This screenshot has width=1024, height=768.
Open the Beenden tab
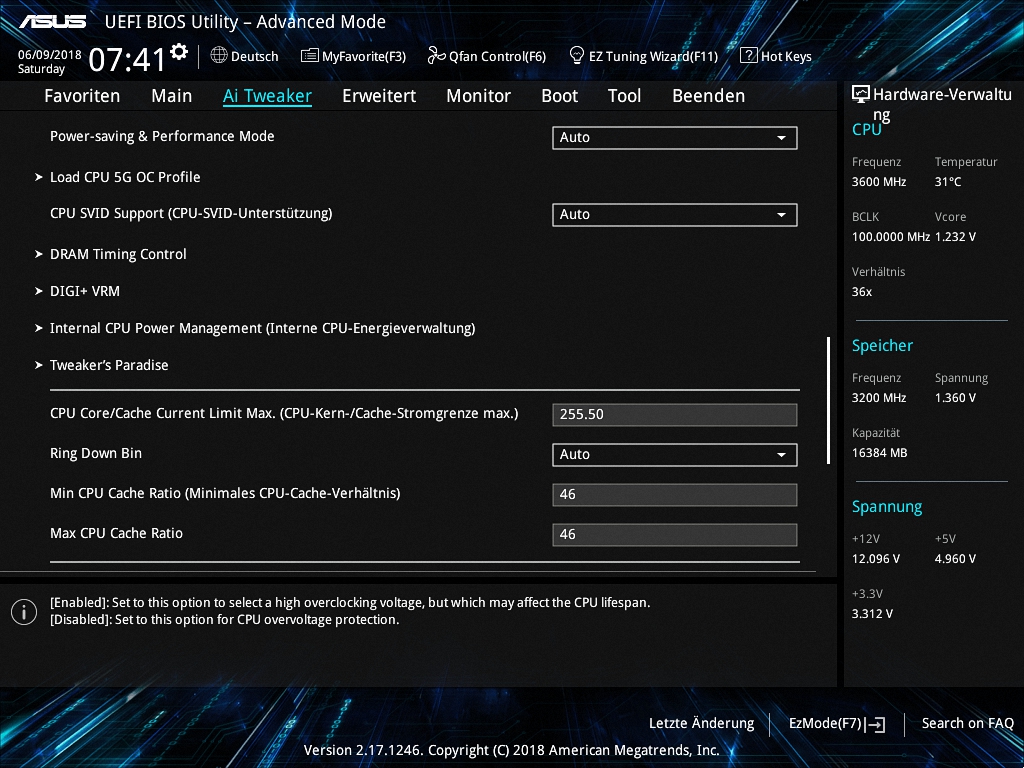(709, 96)
